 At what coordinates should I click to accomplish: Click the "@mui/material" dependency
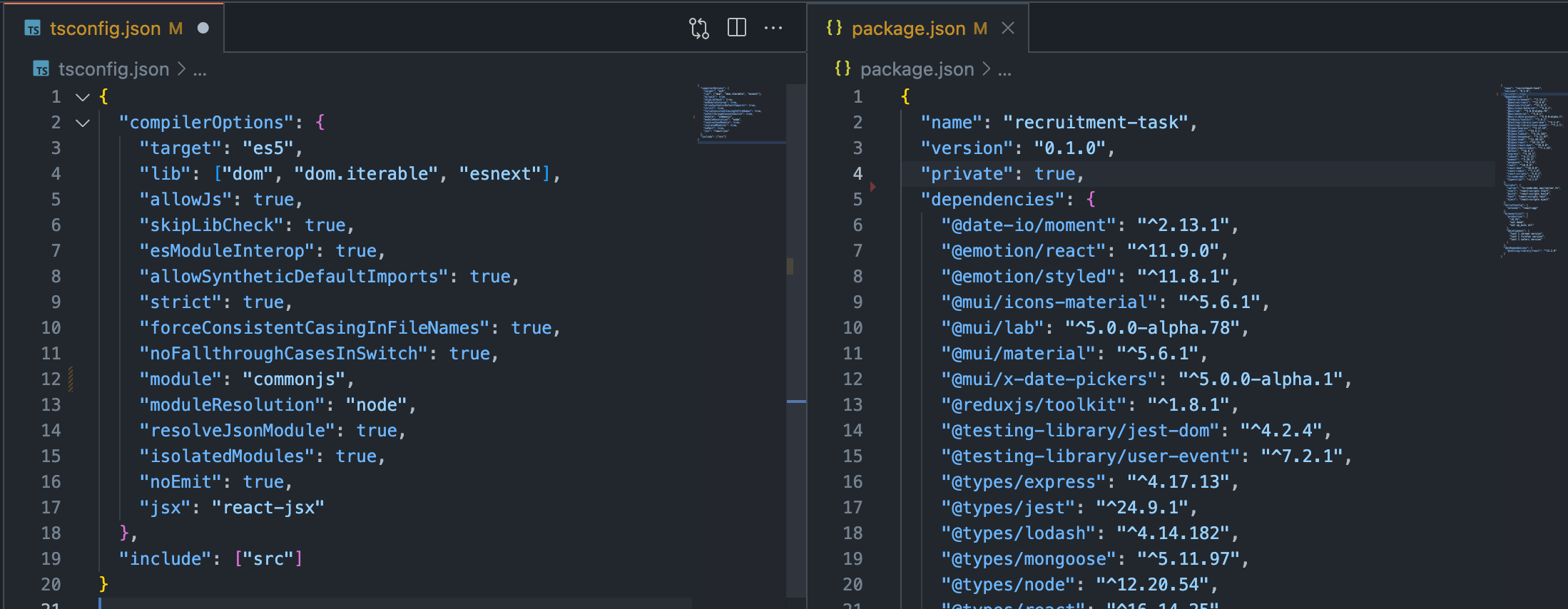1019,354
